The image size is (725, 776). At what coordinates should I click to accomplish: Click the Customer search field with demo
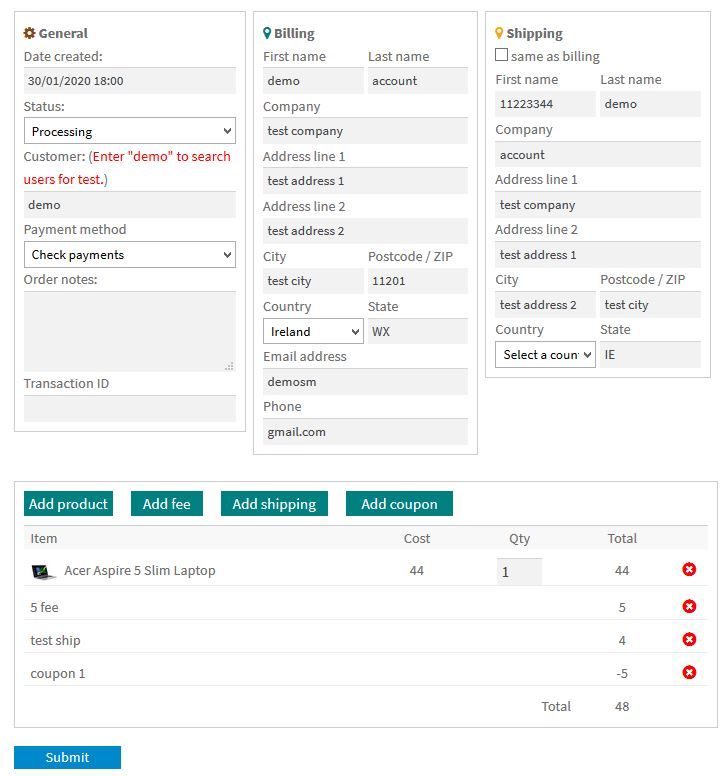130,204
